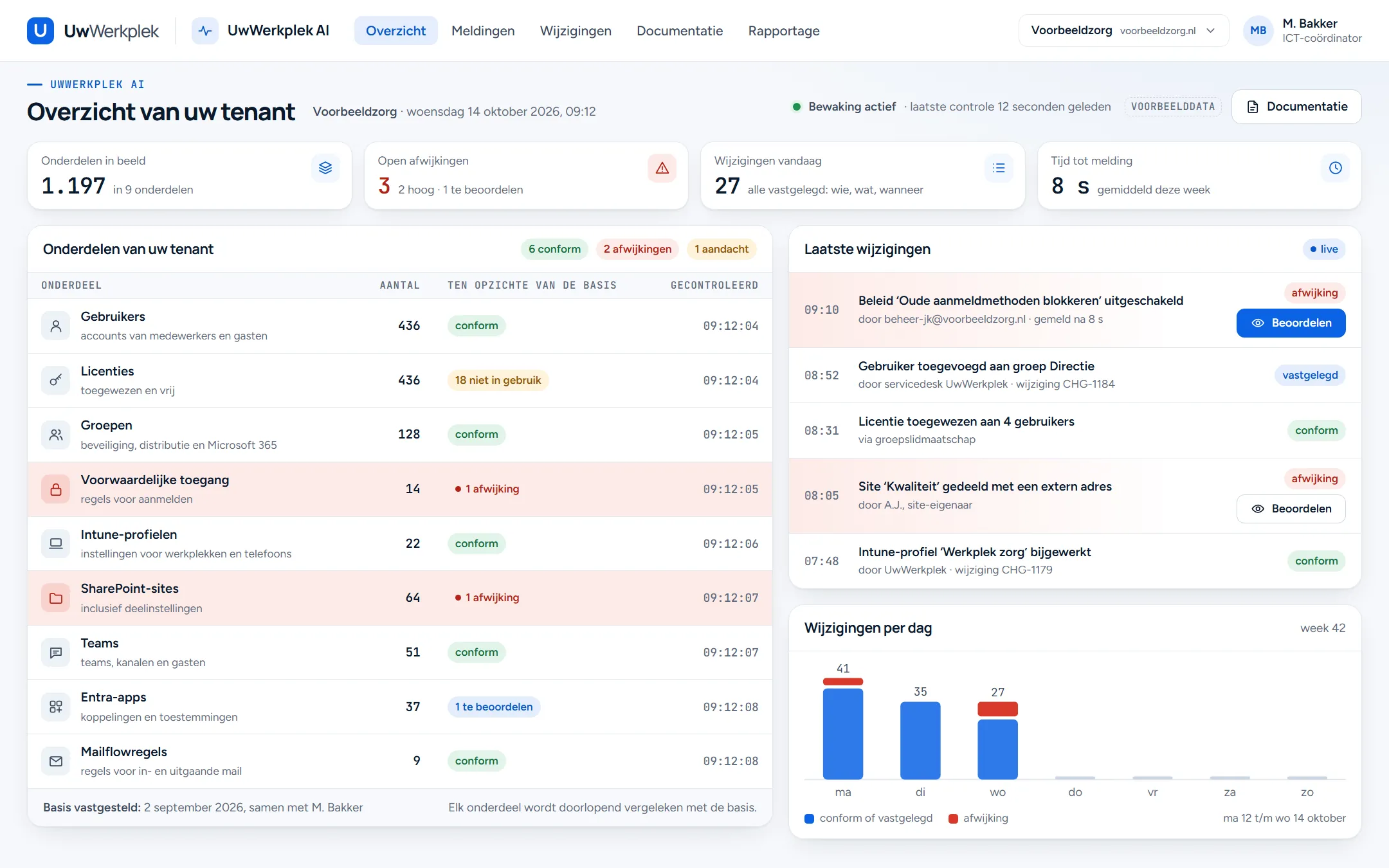Click the apps grid icon for Entra-apps
The image size is (1389, 868).
[56, 707]
